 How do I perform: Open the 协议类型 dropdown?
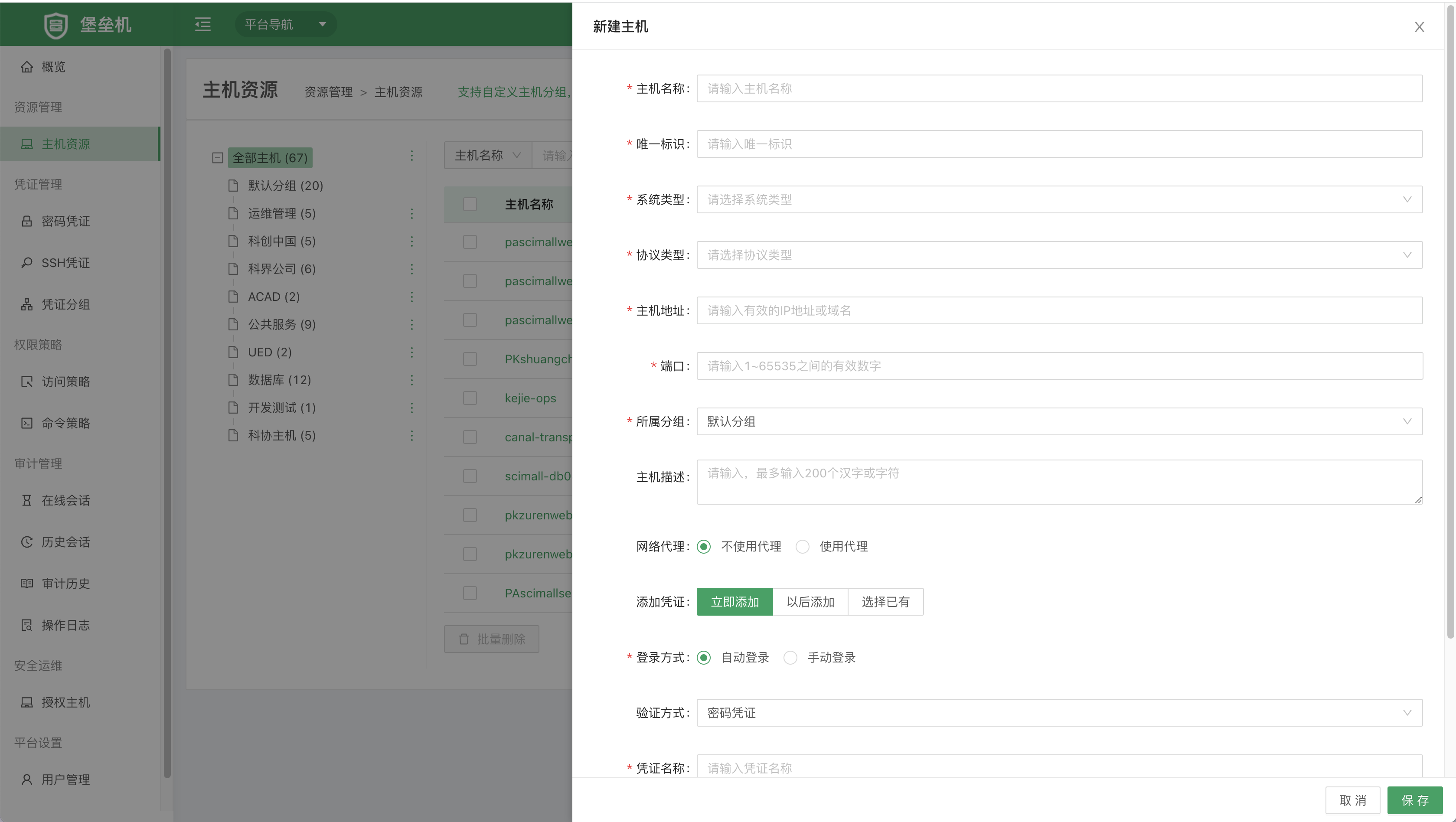pyautogui.click(x=1059, y=255)
